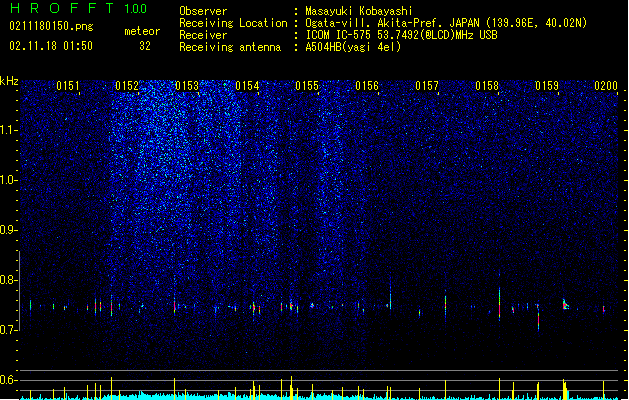Click time marker 0154
The width and height of the screenshot is (629, 400).
(x=247, y=86)
